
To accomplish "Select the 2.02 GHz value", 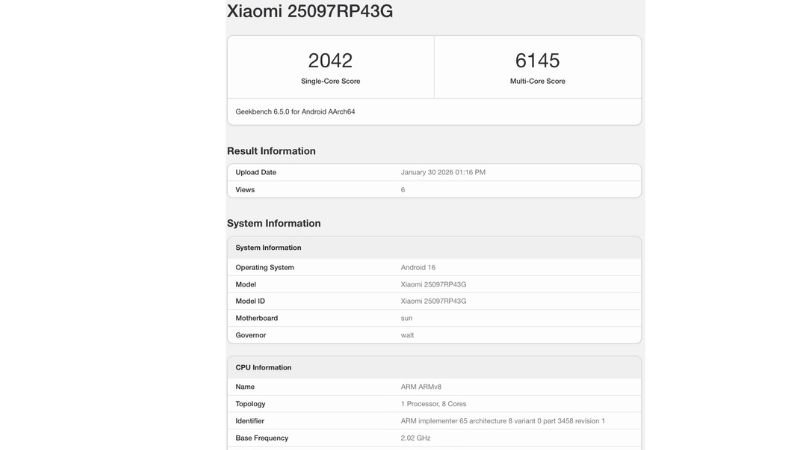I will click(x=415, y=438).
